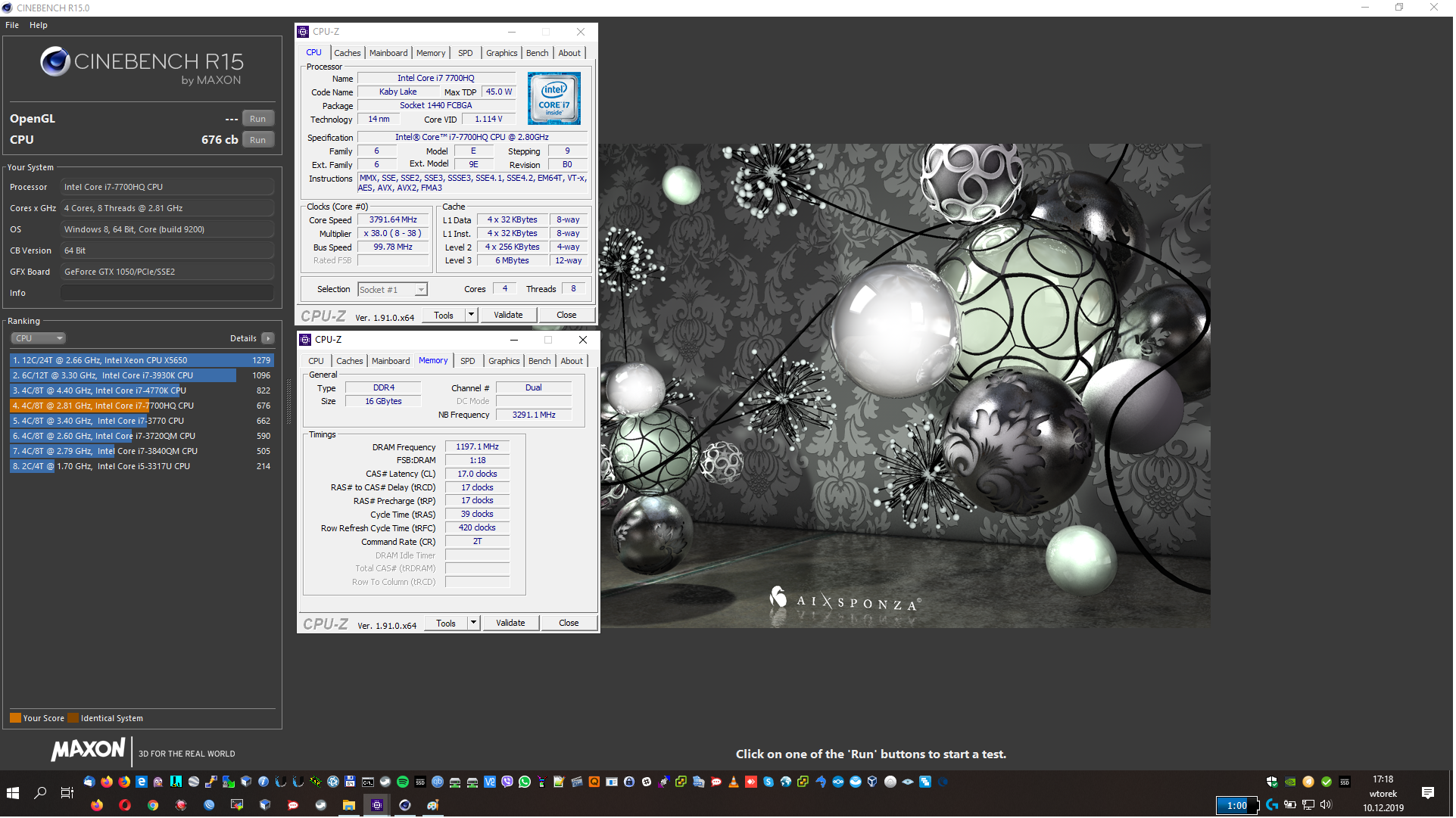Open the volume tray icon
This screenshot has height=818, width=1456.
coord(1327,805)
